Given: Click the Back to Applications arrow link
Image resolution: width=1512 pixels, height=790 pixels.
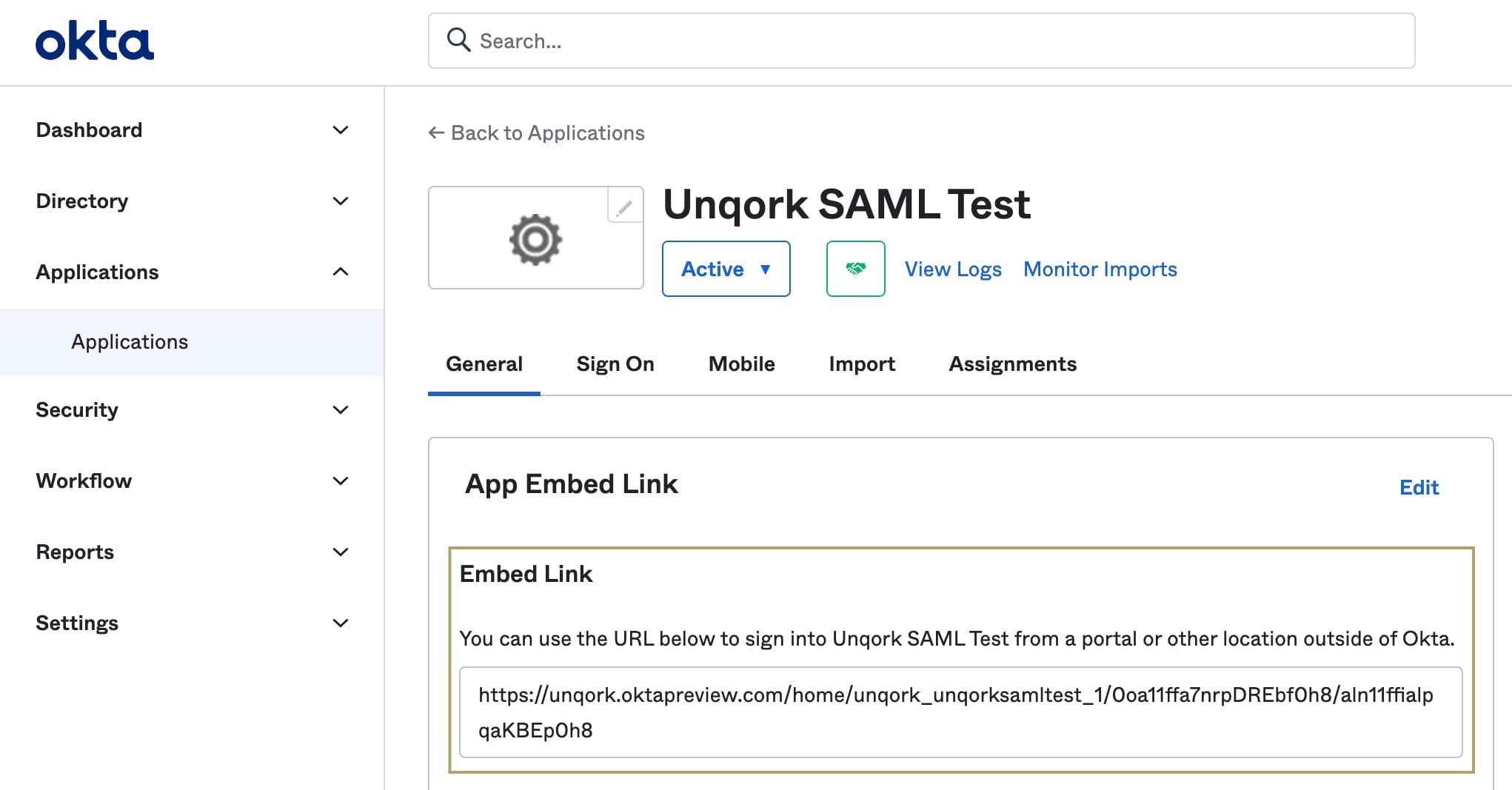Looking at the screenshot, I should tap(536, 133).
